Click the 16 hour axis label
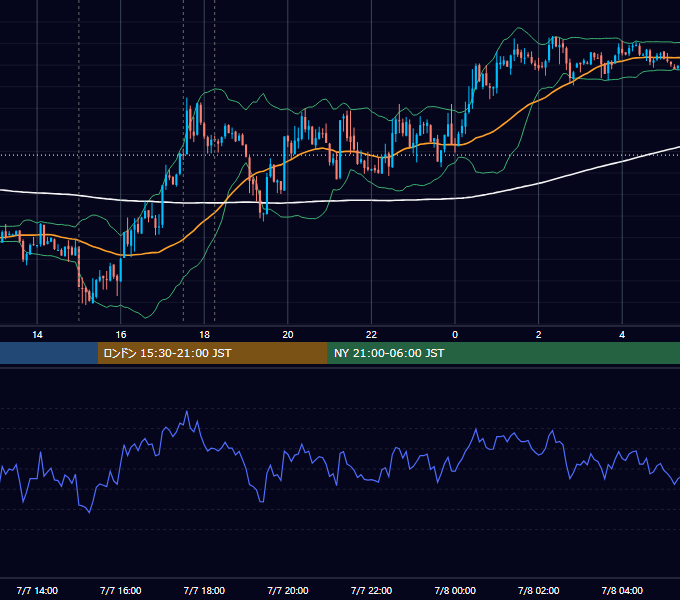680x600 pixels. (121, 335)
